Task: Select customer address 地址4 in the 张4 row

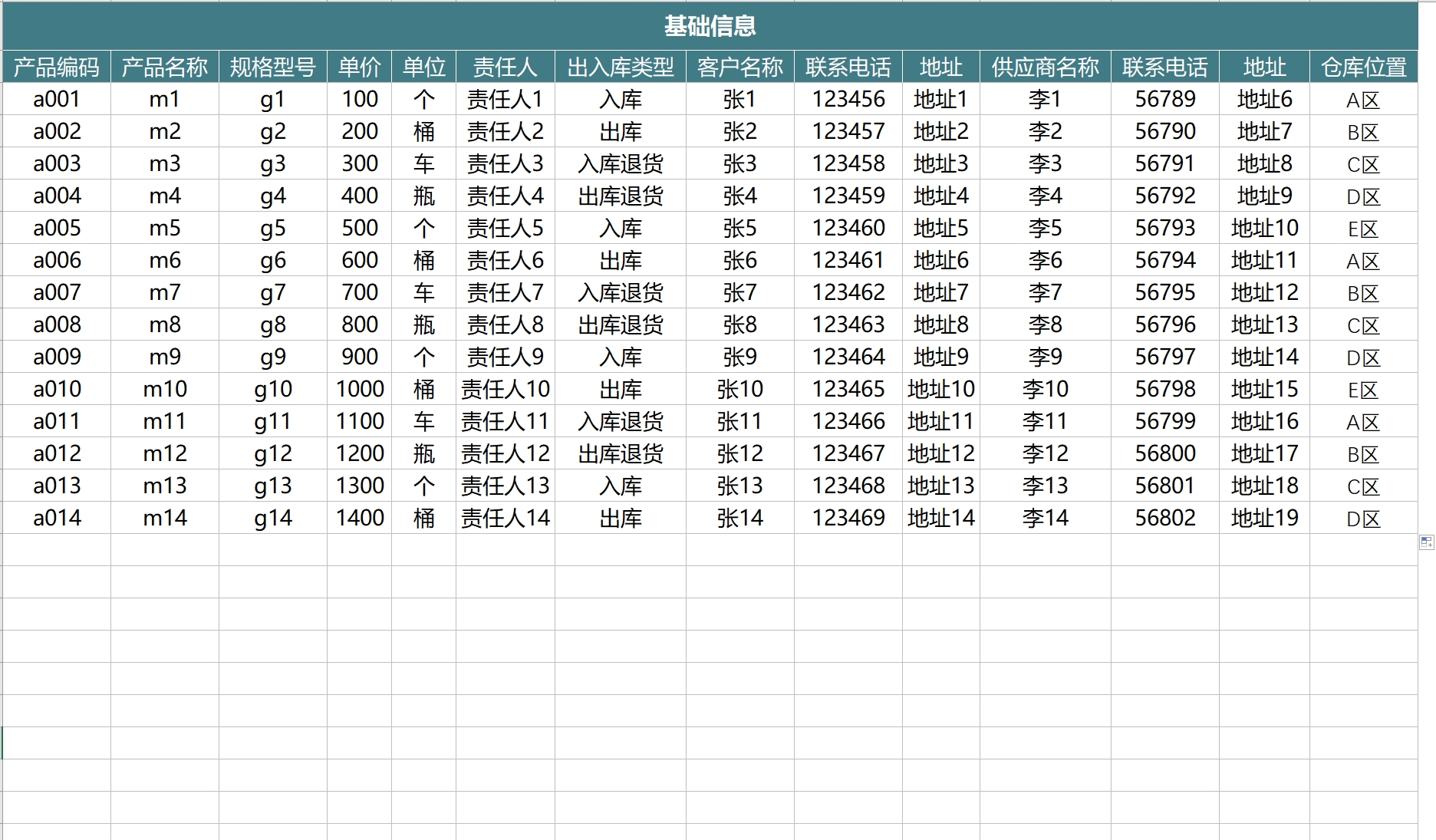Action: tap(941, 196)
